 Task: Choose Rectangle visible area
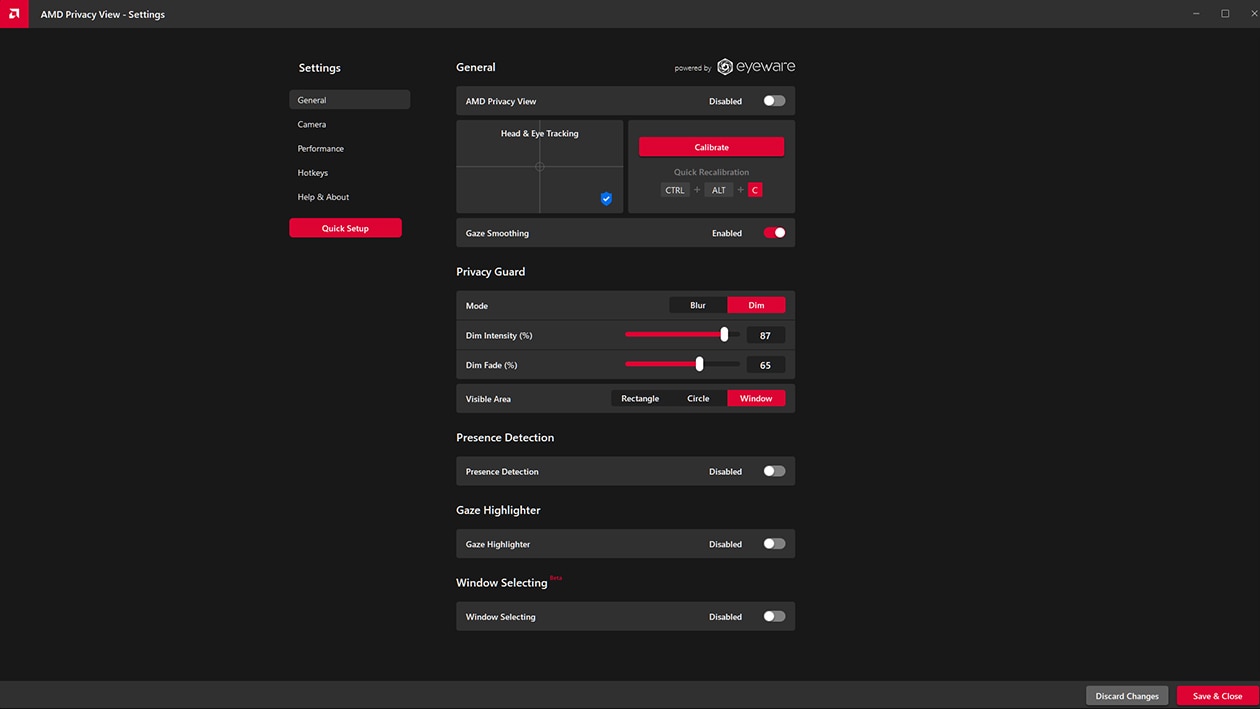[x=640, y=398]
